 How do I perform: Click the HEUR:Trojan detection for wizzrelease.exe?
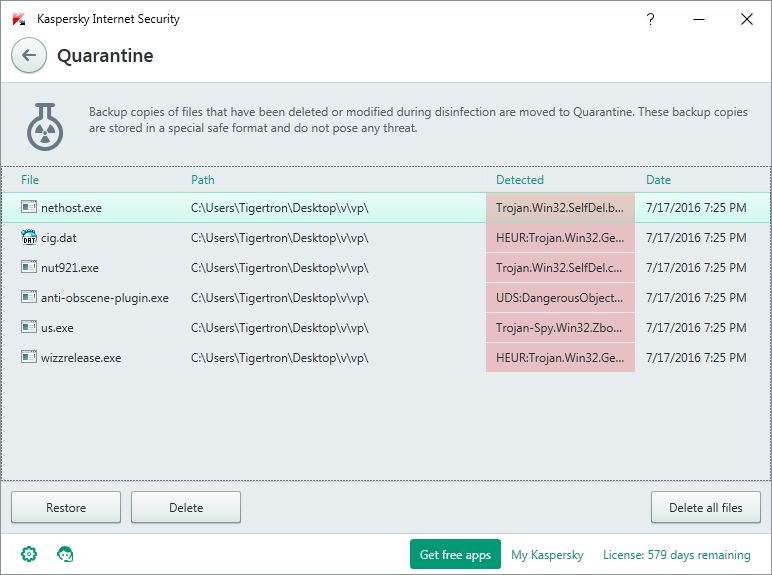click(560, 358)
